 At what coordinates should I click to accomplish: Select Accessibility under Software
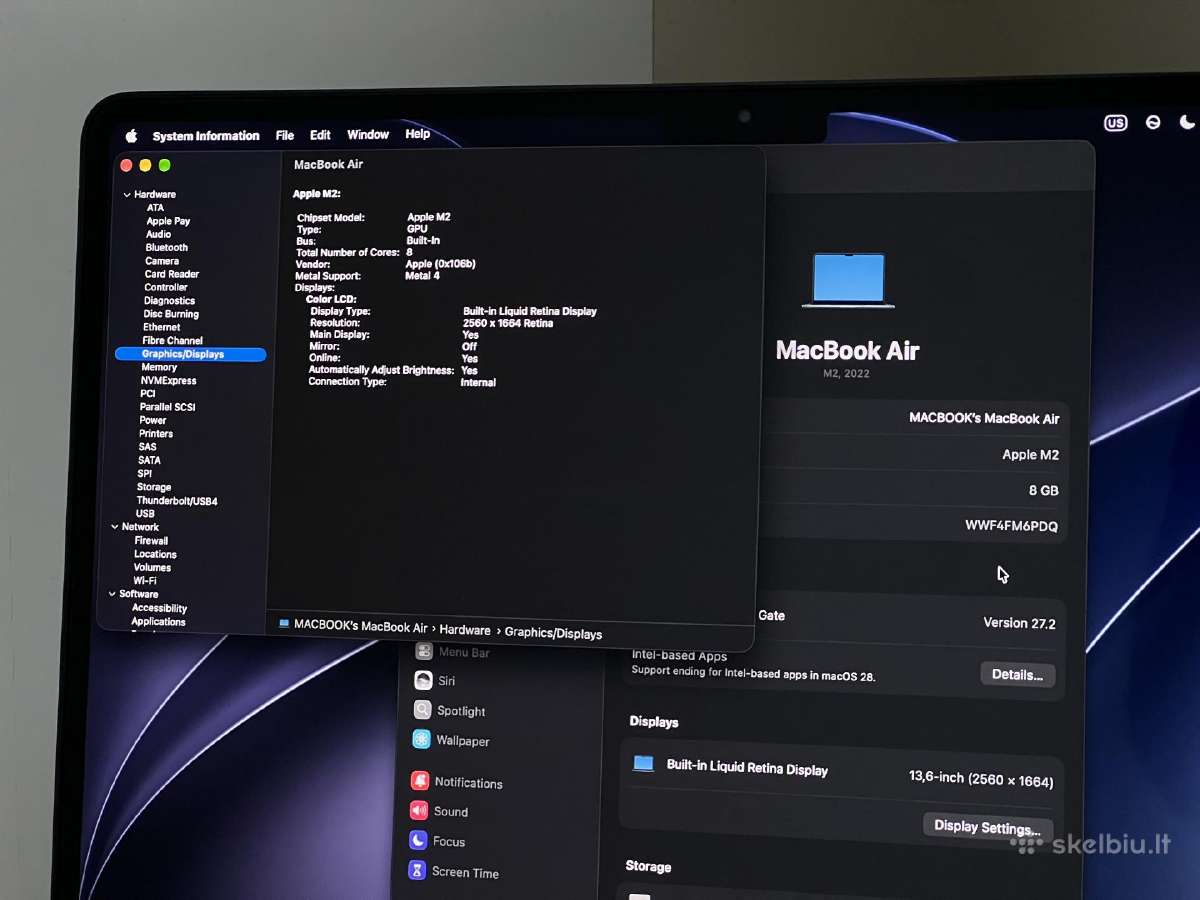click(159, 608)
